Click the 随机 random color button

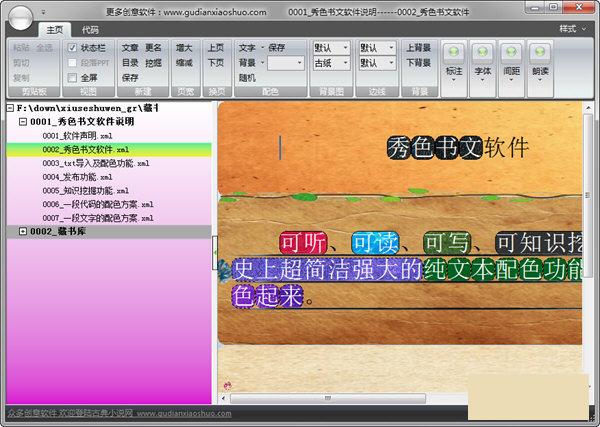247,77
